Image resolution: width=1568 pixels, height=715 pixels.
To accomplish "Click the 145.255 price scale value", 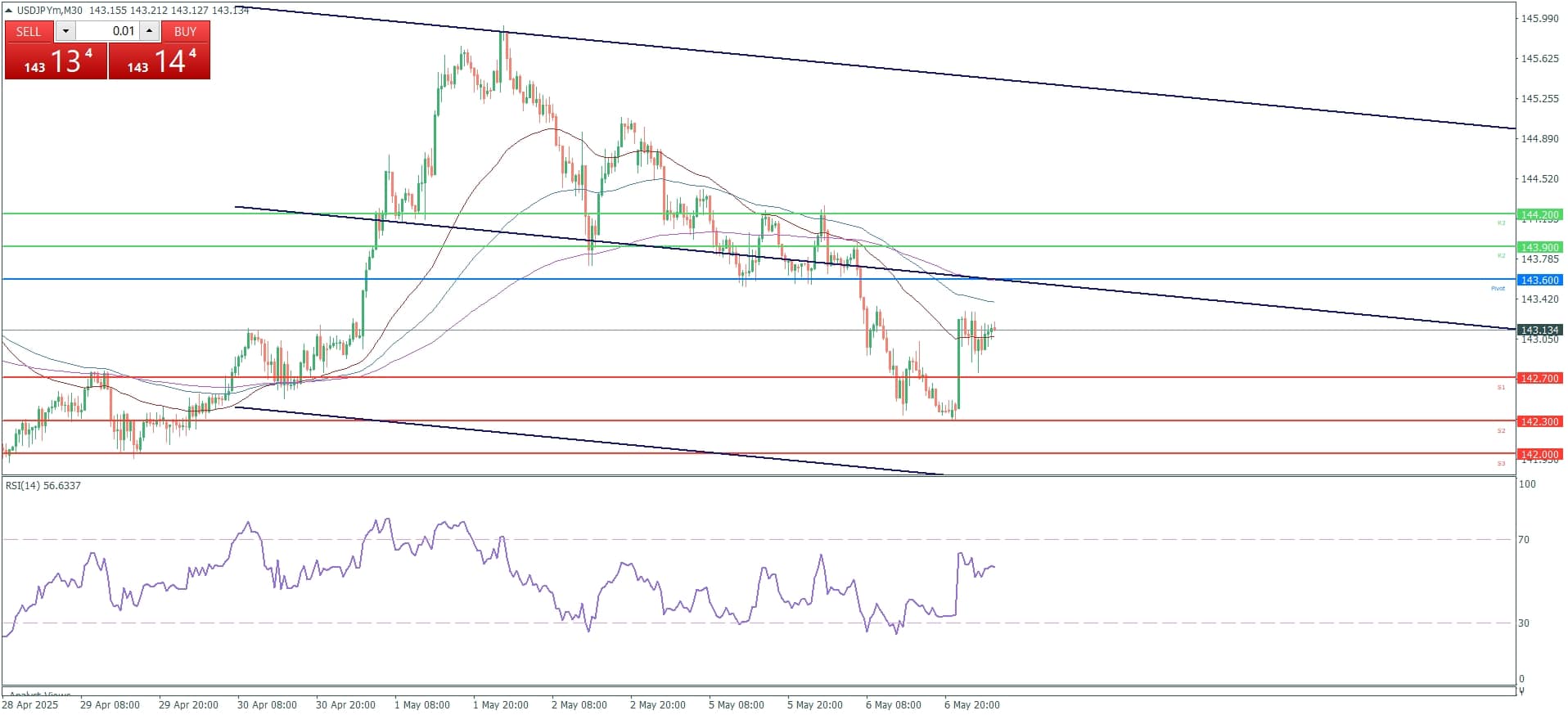I will coord(1539,98).
